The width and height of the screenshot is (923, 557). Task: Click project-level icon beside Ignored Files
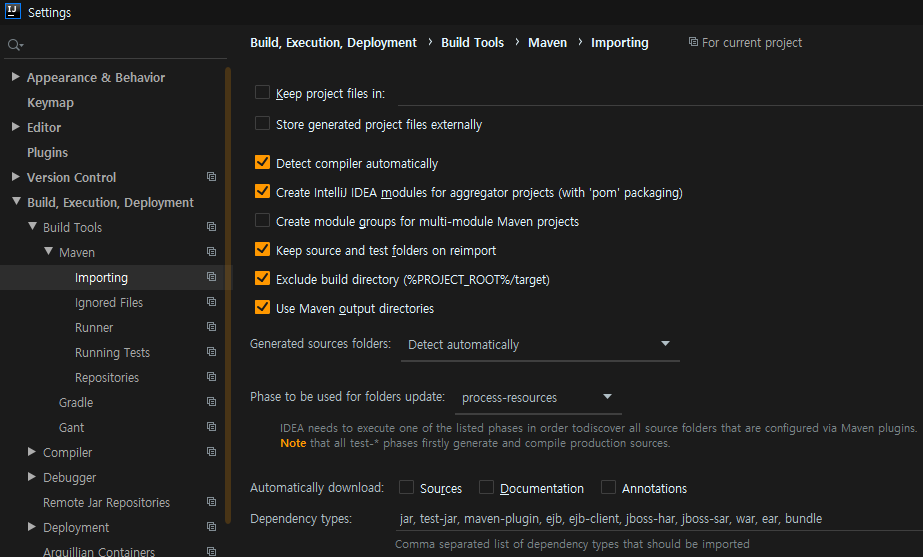pyautogui.click(x=211, y=301)
